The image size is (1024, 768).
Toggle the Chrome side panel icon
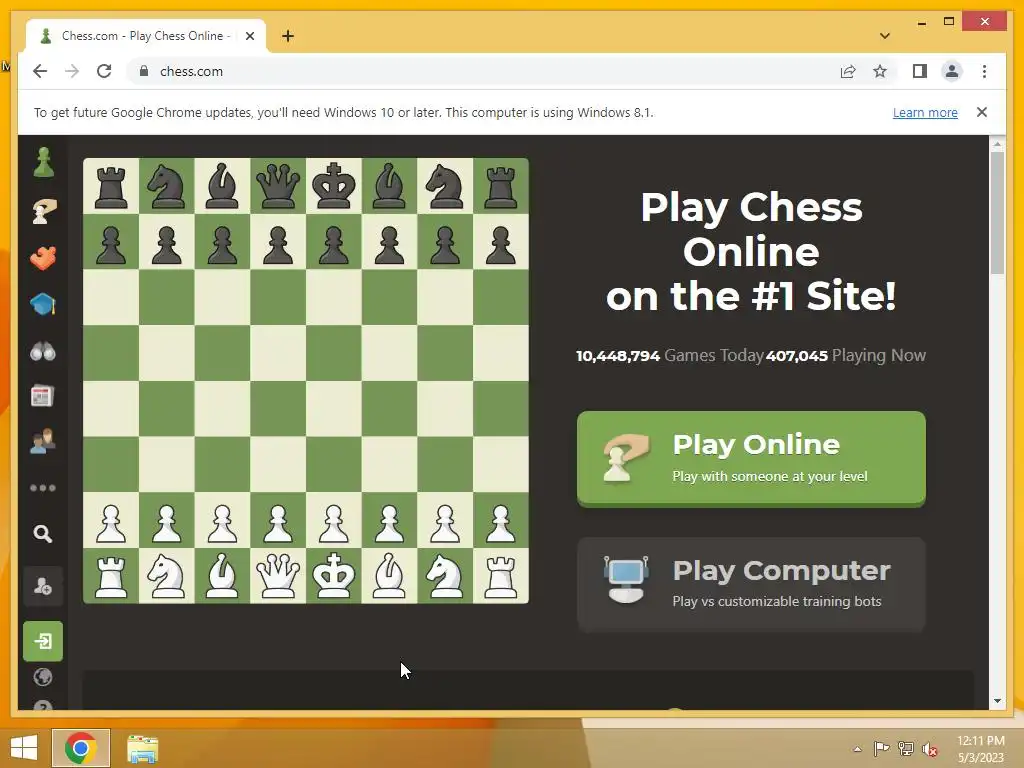click(920, 71)
